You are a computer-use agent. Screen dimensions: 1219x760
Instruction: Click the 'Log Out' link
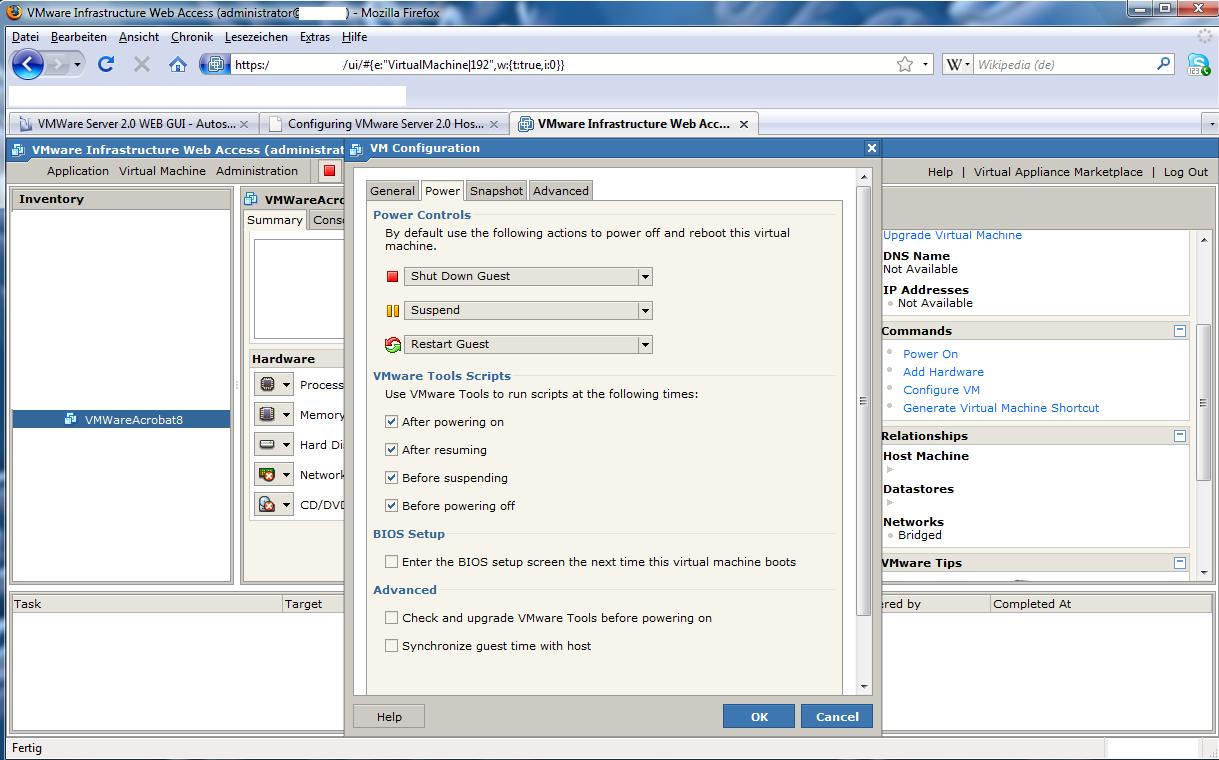pos(1186,172)
